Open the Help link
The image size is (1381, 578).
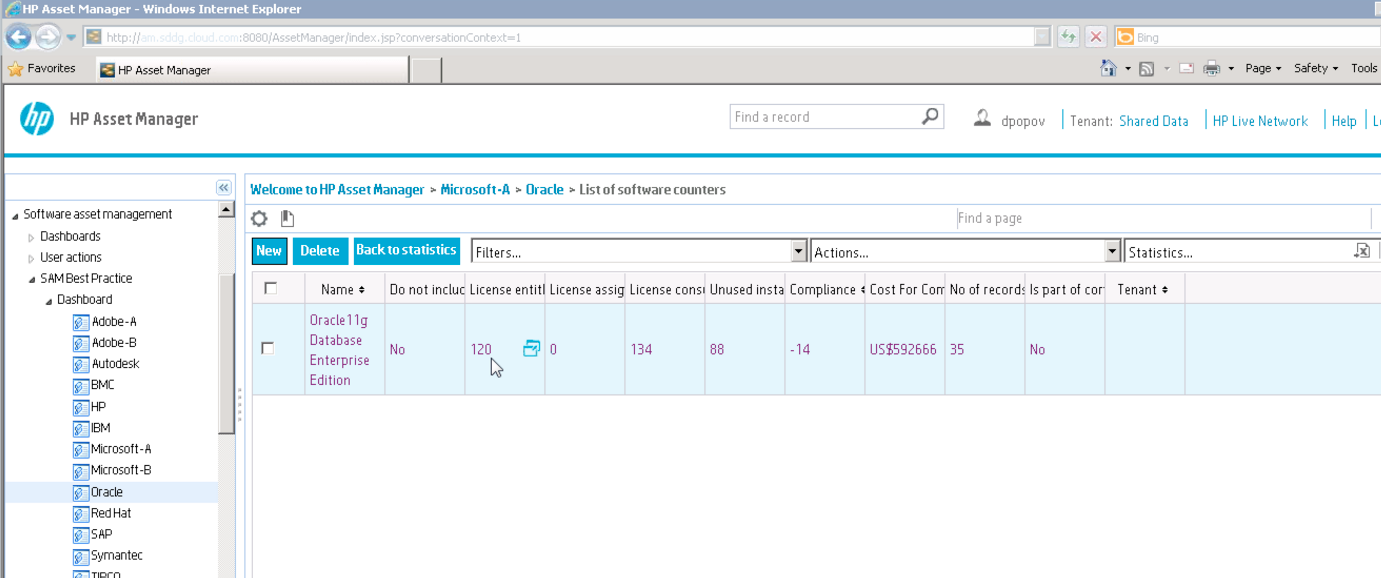[1344, 121]
